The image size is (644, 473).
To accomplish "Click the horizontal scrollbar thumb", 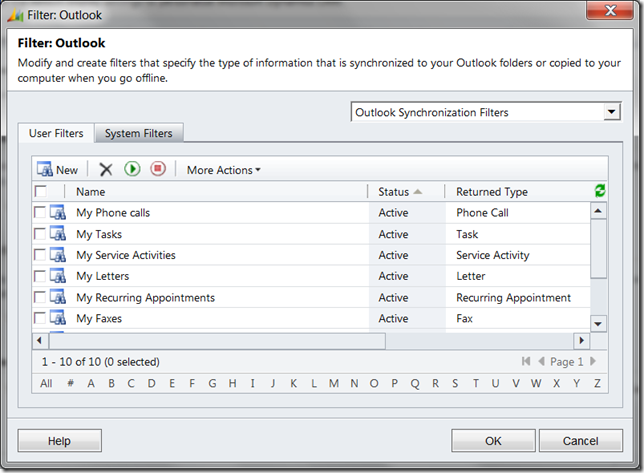I will point(217,341).
